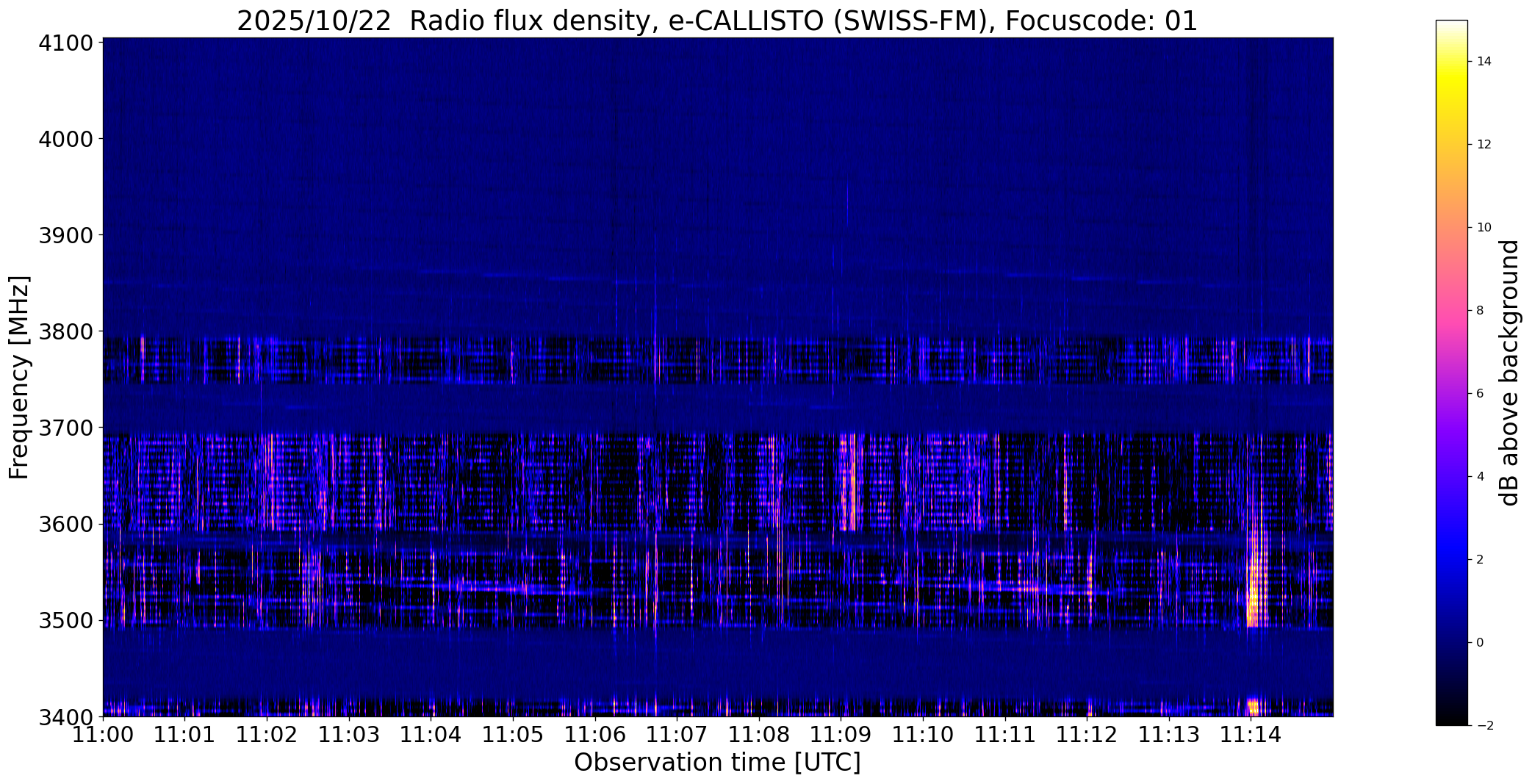The width and height of the screenshot is (1532, 784).
Task: Click the 3600 frequency tick label
Action: pos(66,524)
